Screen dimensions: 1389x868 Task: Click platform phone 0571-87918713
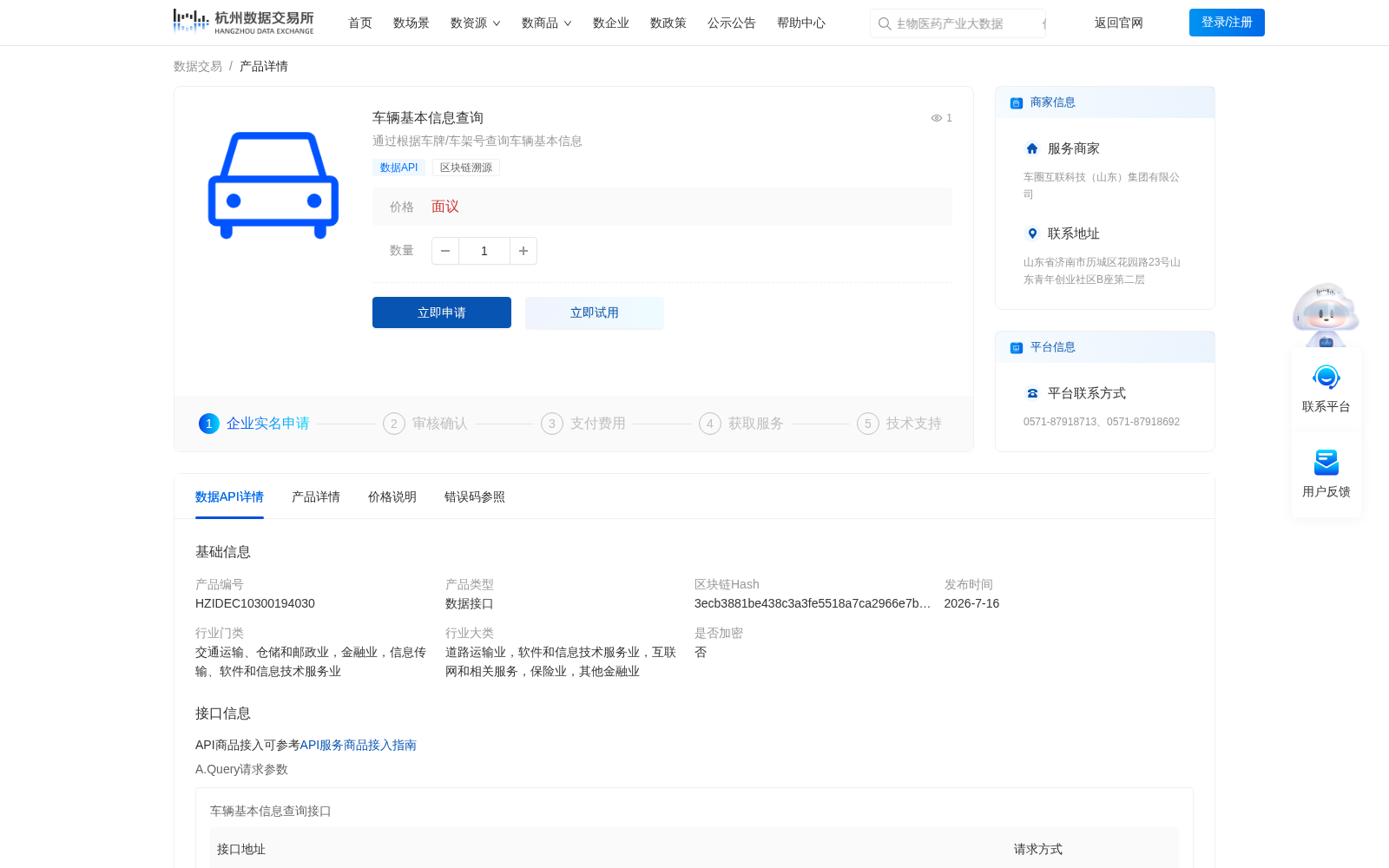coord(1060,422)
